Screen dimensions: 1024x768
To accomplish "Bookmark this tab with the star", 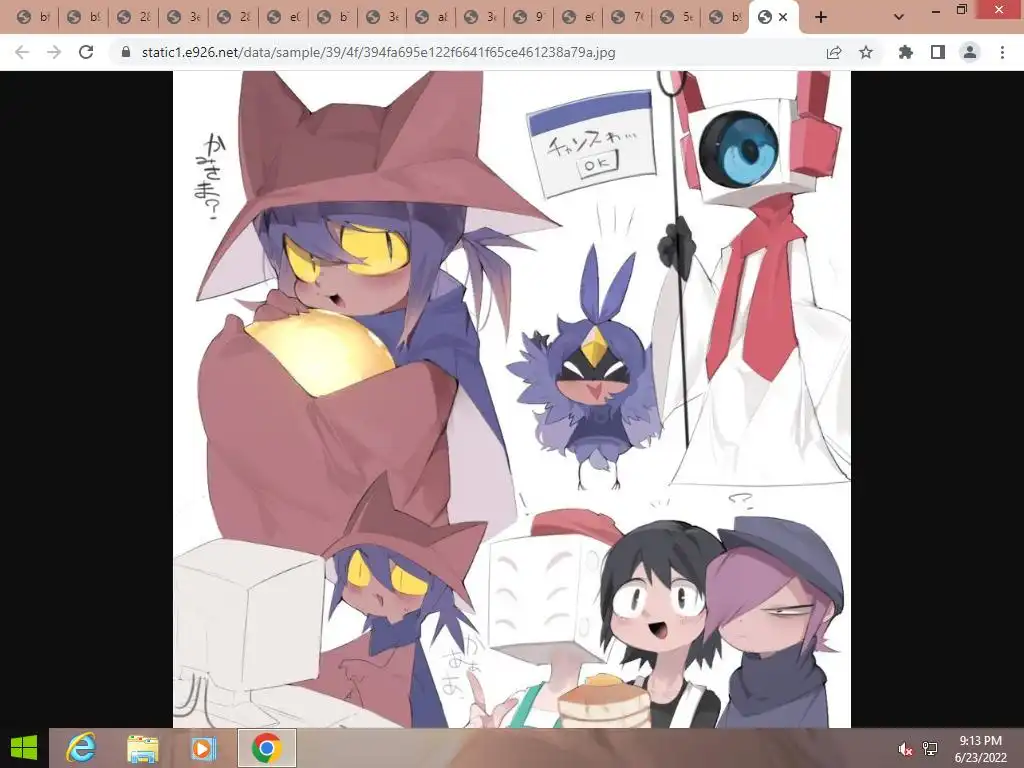I will (866, 52).
